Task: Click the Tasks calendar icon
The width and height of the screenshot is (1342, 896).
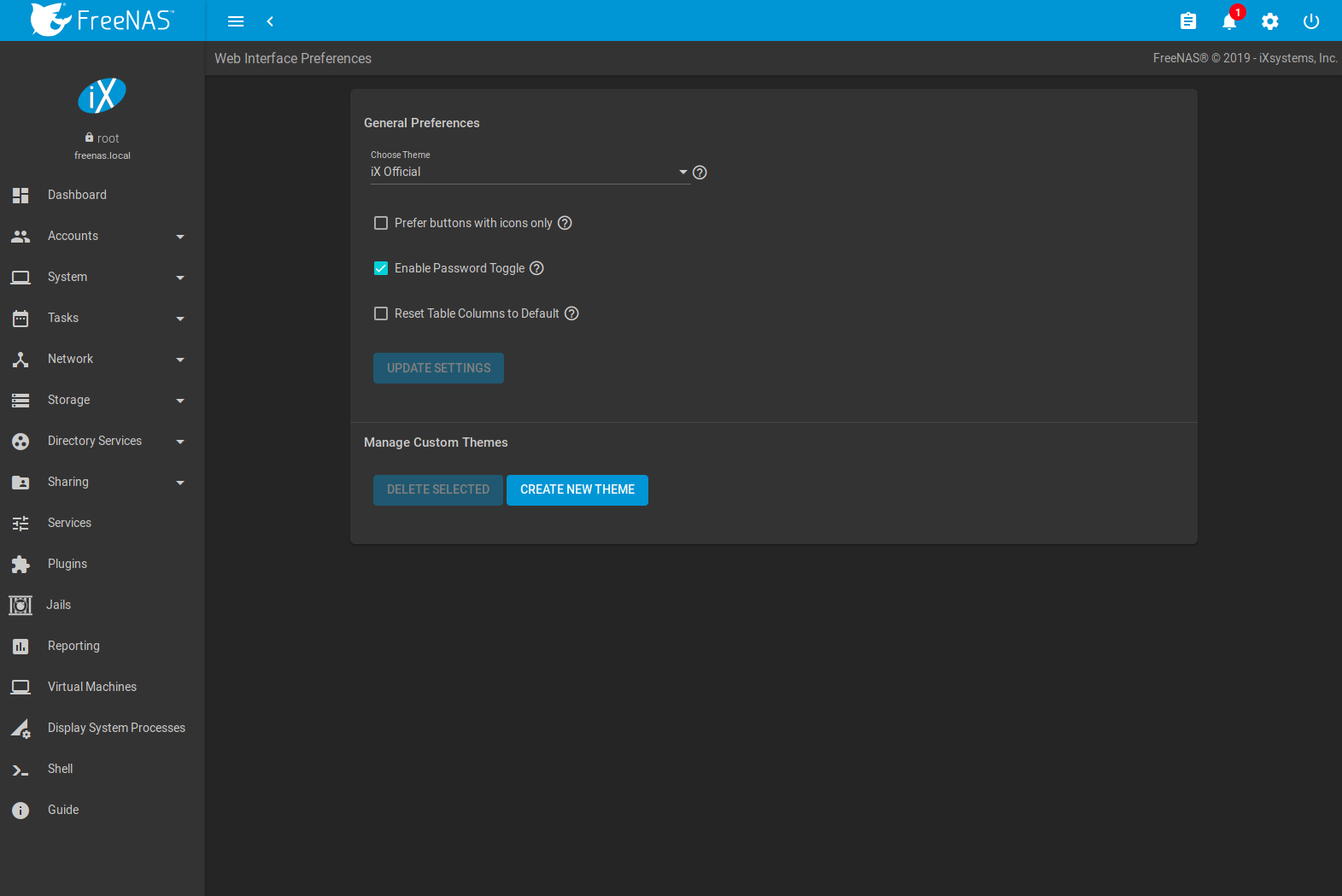Action: tap(21, 319)
